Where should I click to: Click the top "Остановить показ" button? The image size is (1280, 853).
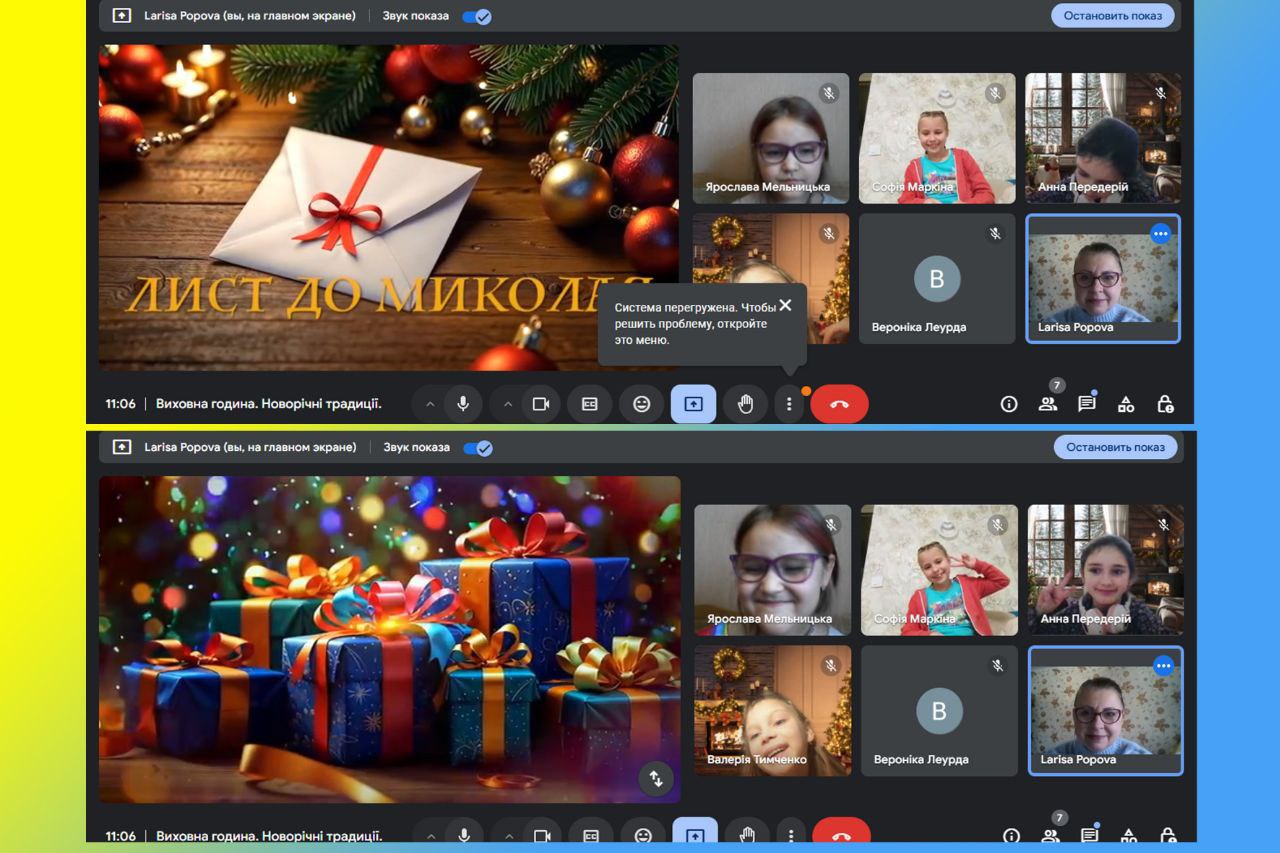(1113, 16)
